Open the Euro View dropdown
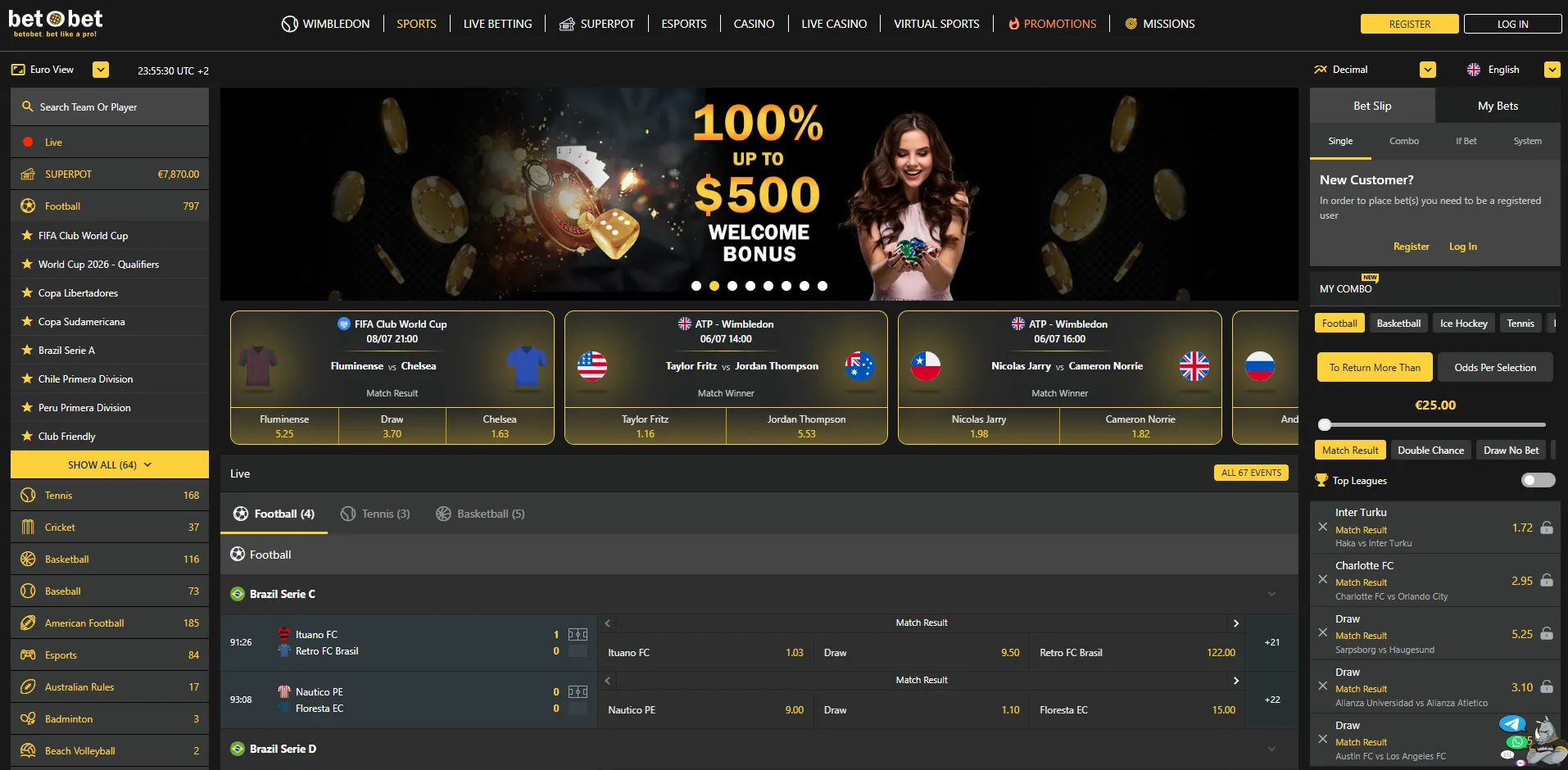The width and height of the screenshot is (1568, 770). (101, 70)
